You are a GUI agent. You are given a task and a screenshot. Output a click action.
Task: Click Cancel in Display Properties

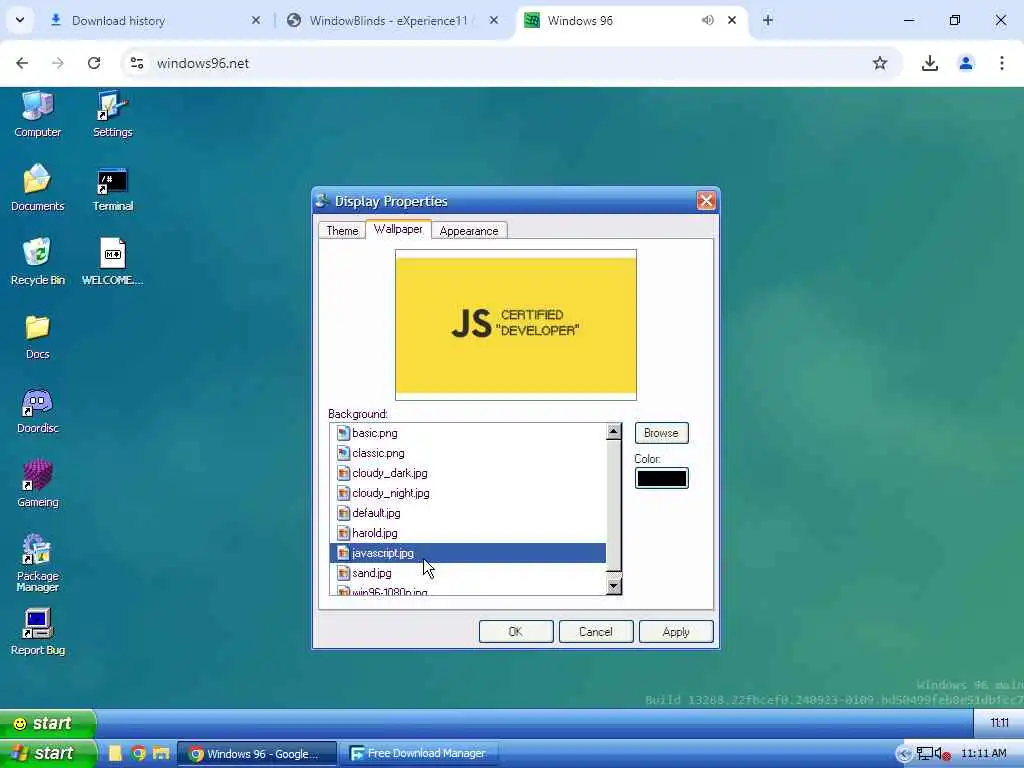(x=596, y=632)
